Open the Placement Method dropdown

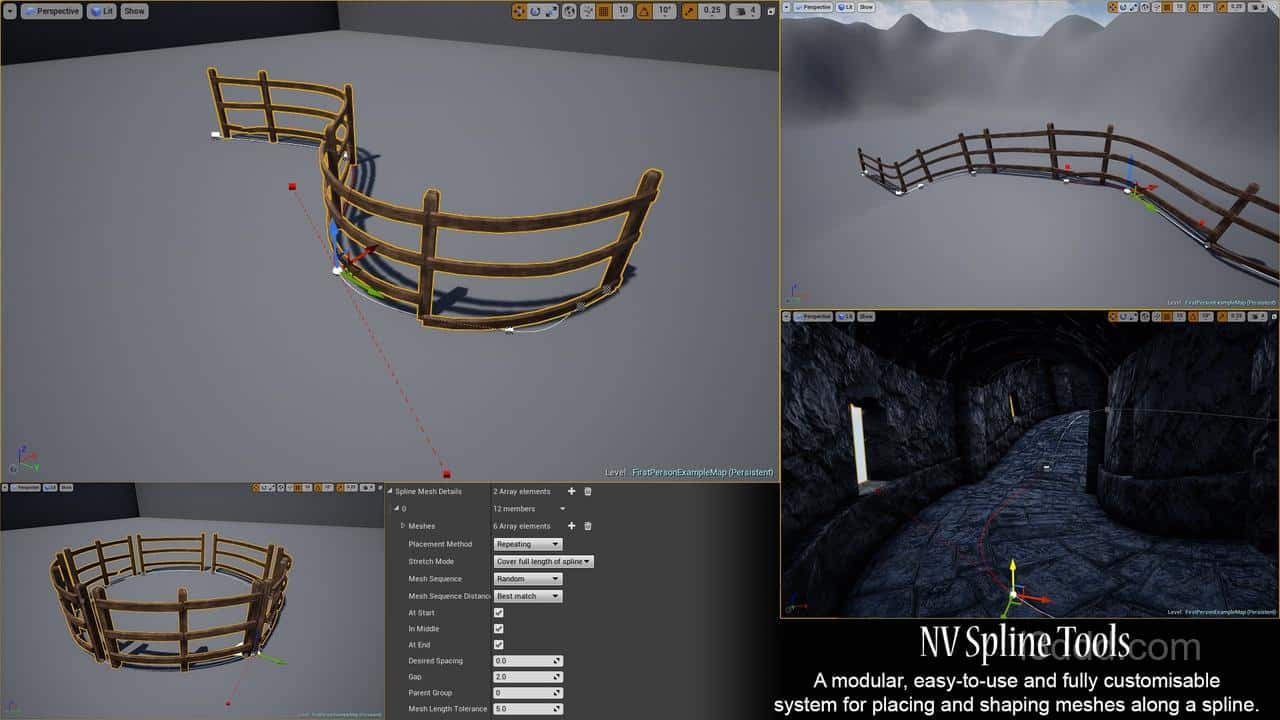(x=527, y=544)
